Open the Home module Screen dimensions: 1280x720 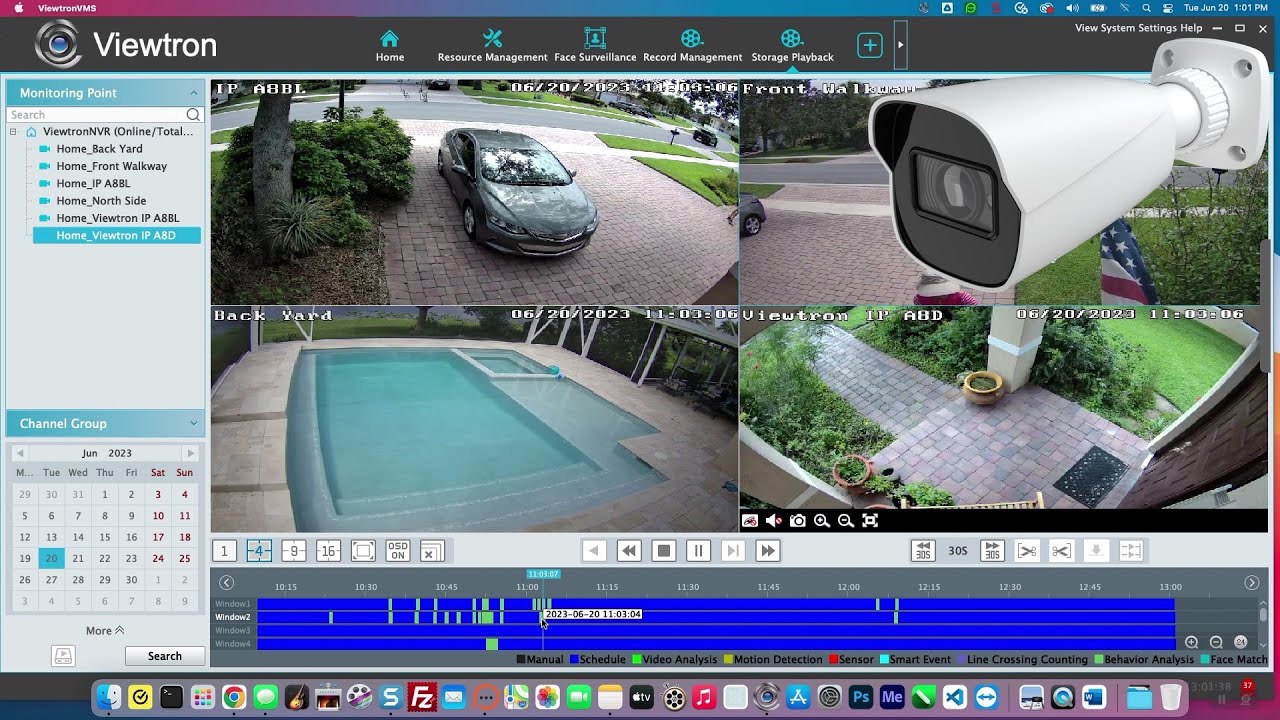390,46
